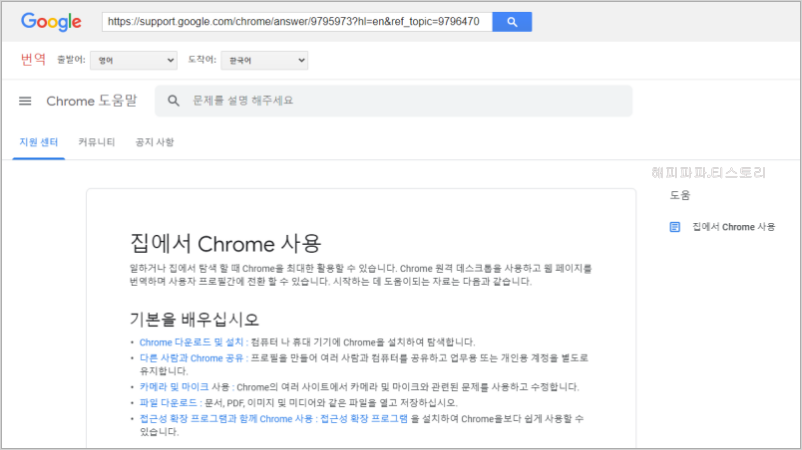Open 접근성 확장 프로그램과 함께 Chrome 사용 link
The image size is (802, 450).
click(x=226, y=419)
